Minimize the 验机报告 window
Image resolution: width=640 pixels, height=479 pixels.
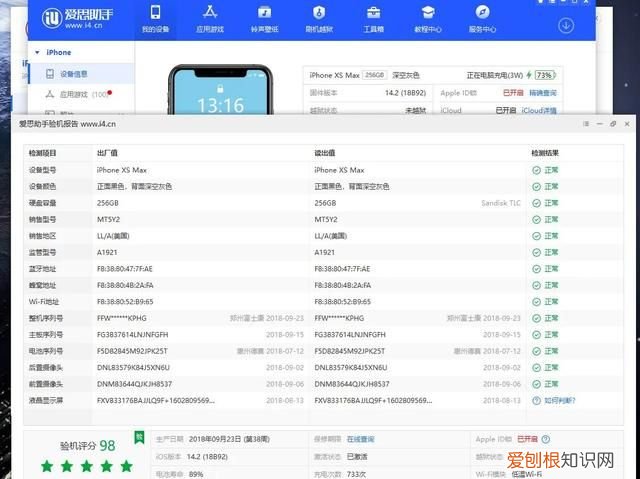coord(600,124)
